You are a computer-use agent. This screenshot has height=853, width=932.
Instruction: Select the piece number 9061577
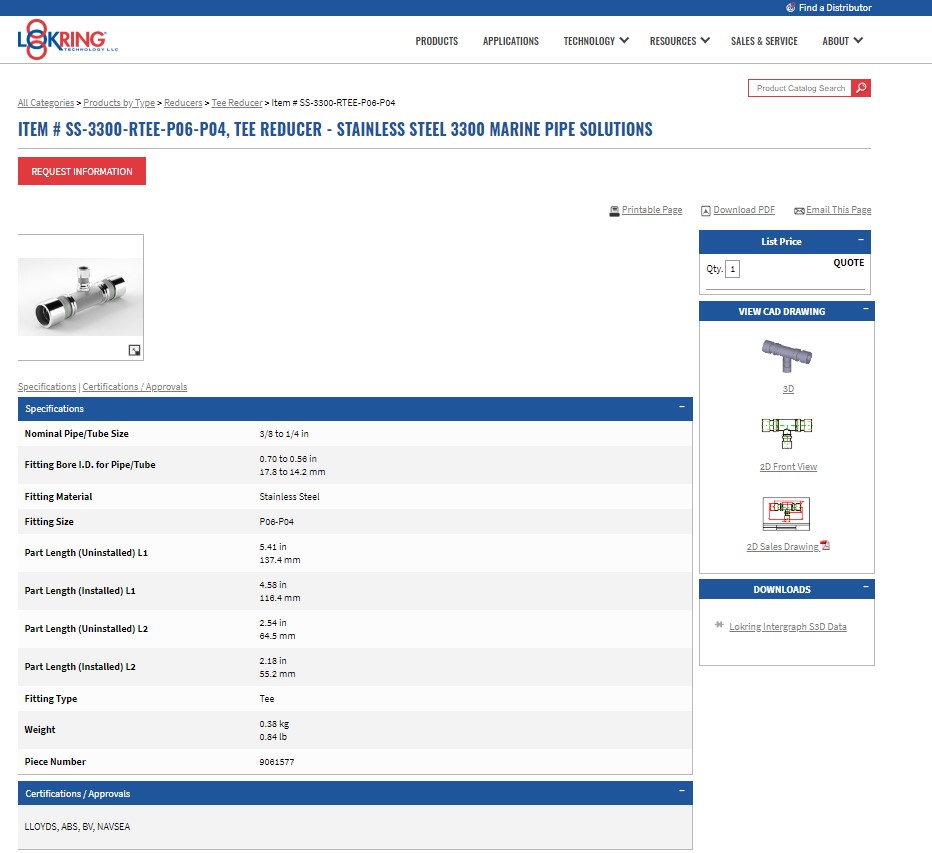tap(276, 762)
